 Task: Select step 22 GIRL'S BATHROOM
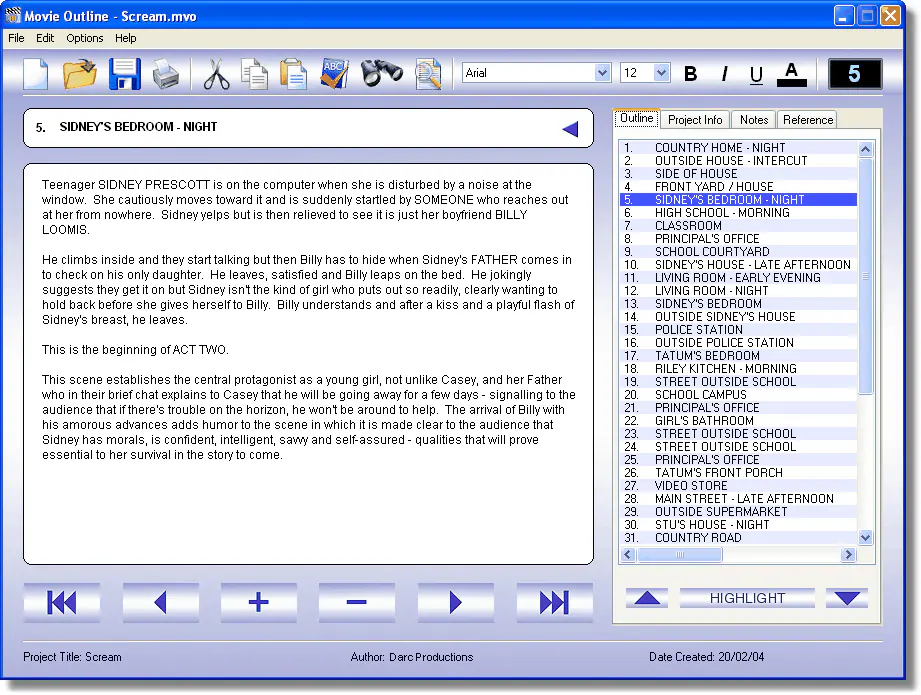[x=738, y=421]
